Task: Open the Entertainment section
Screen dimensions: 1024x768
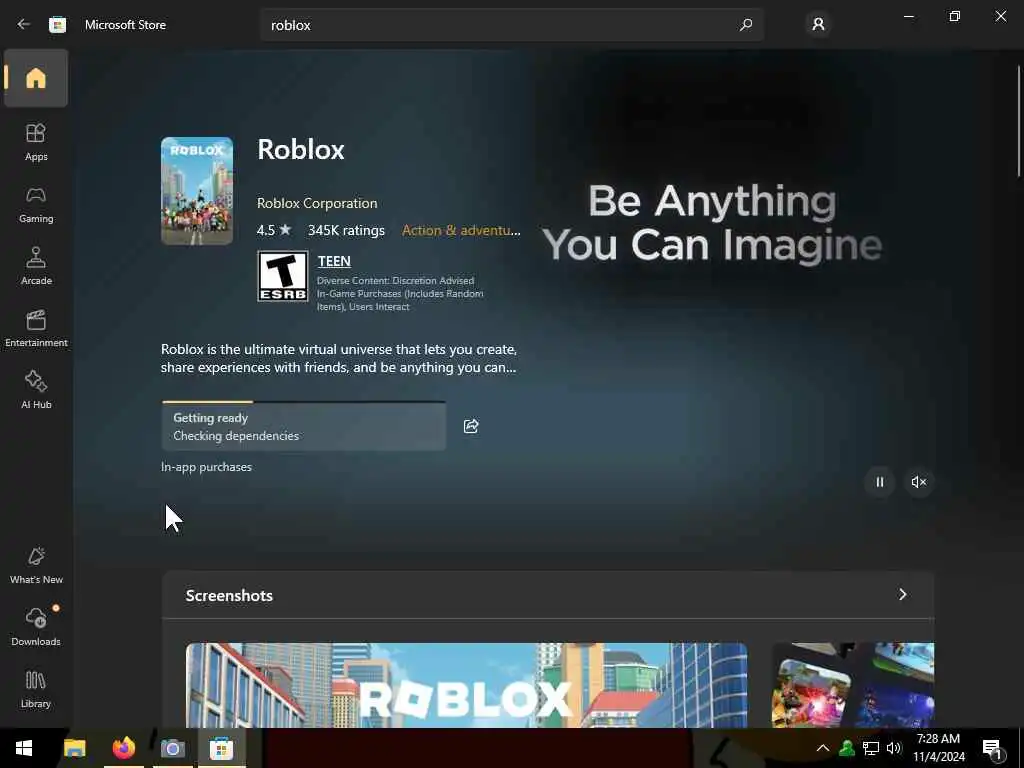Action: tap(36, 328)
